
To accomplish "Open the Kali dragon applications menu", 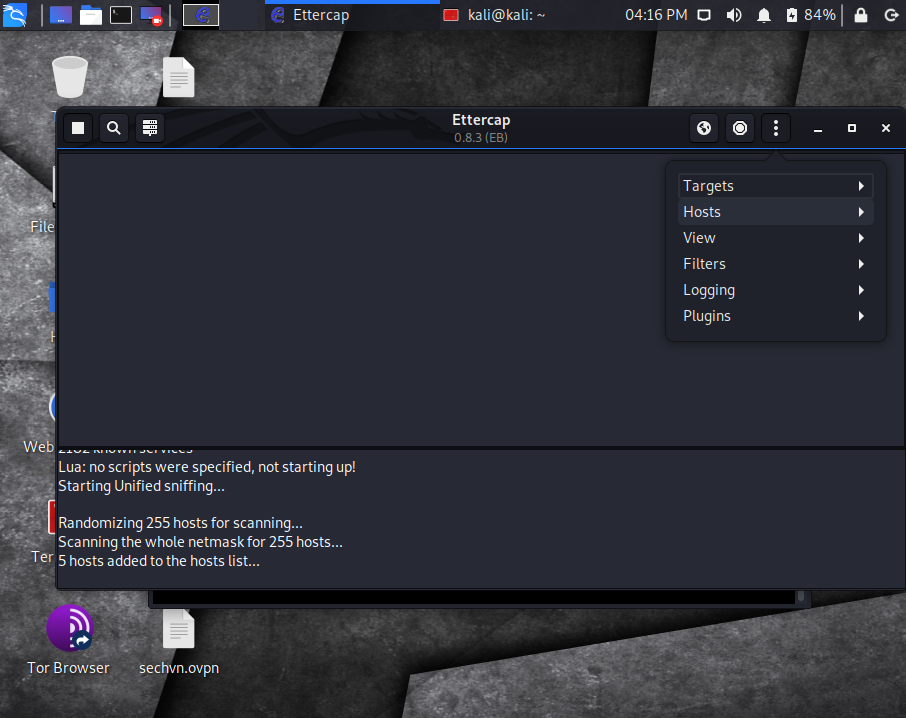I will [15, 15].
